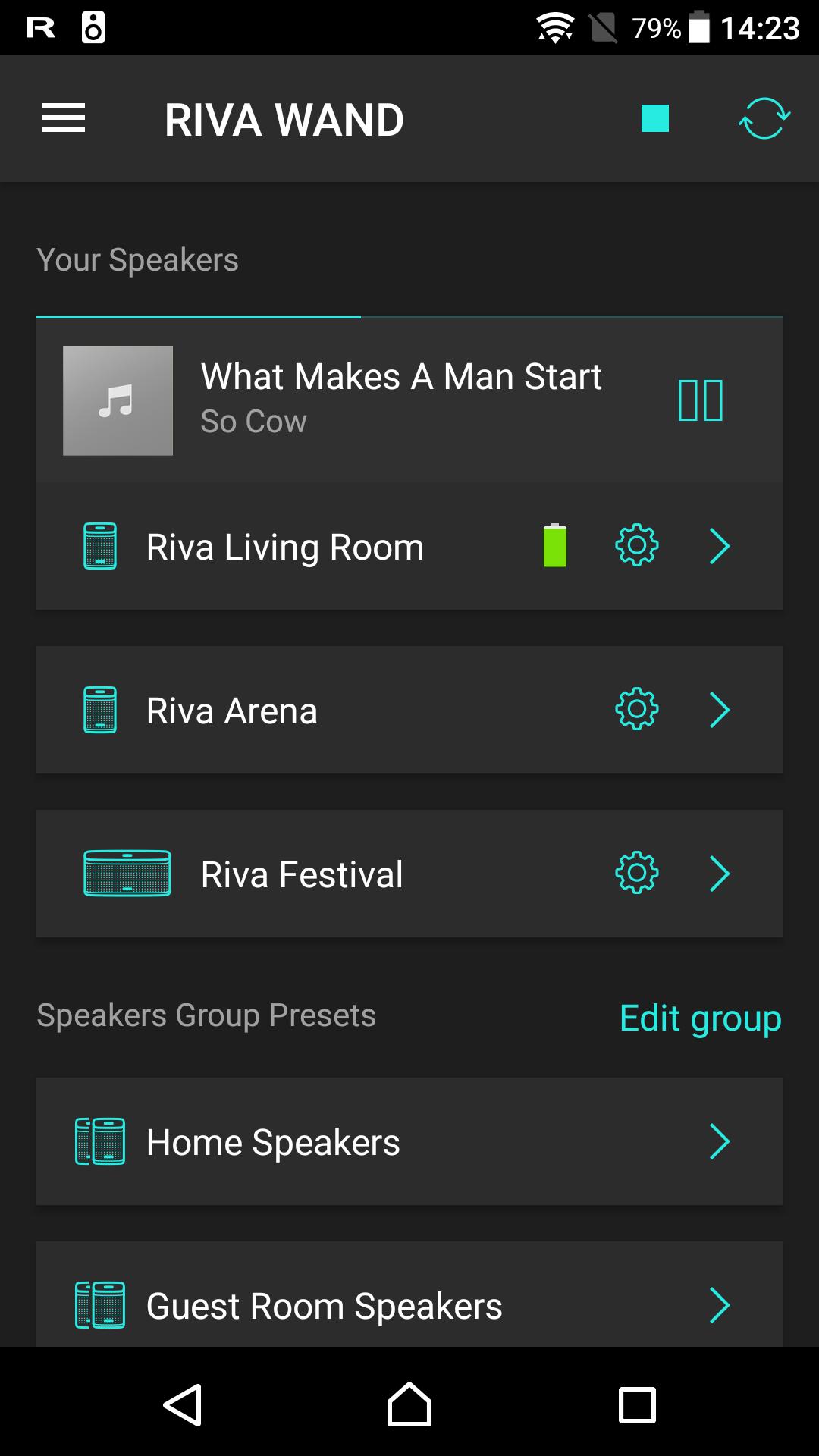
Task: Refresh the speaker list with sync icon
Action: click(764, 118)
